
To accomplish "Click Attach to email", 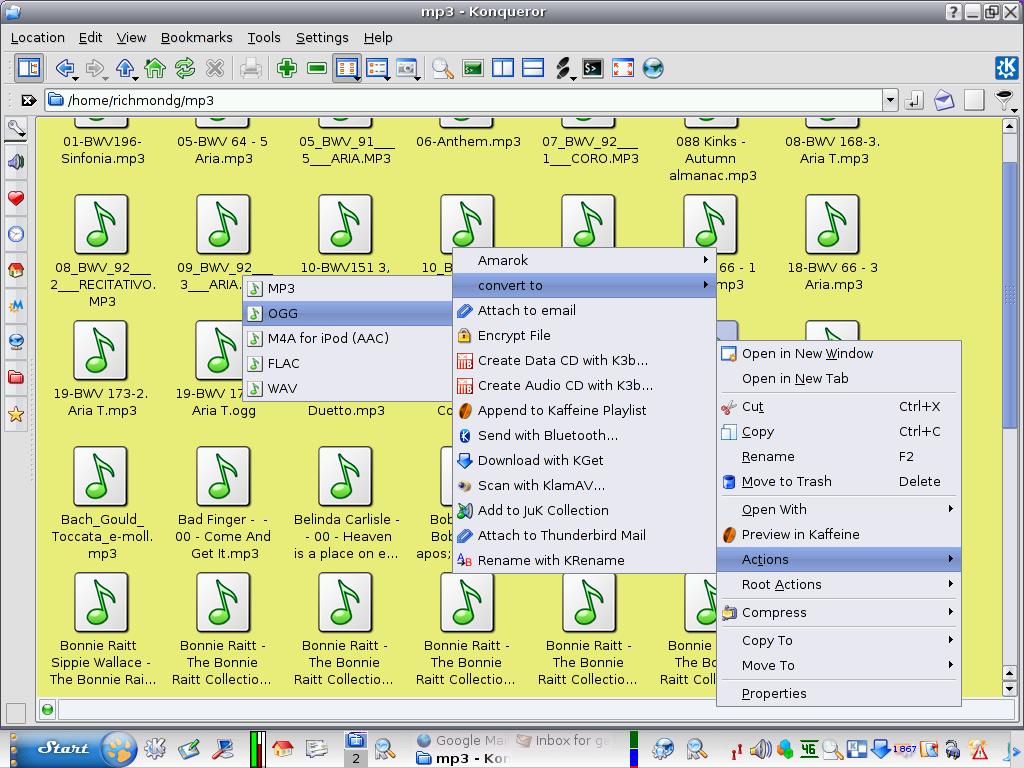I will click(x=584, y=311).
